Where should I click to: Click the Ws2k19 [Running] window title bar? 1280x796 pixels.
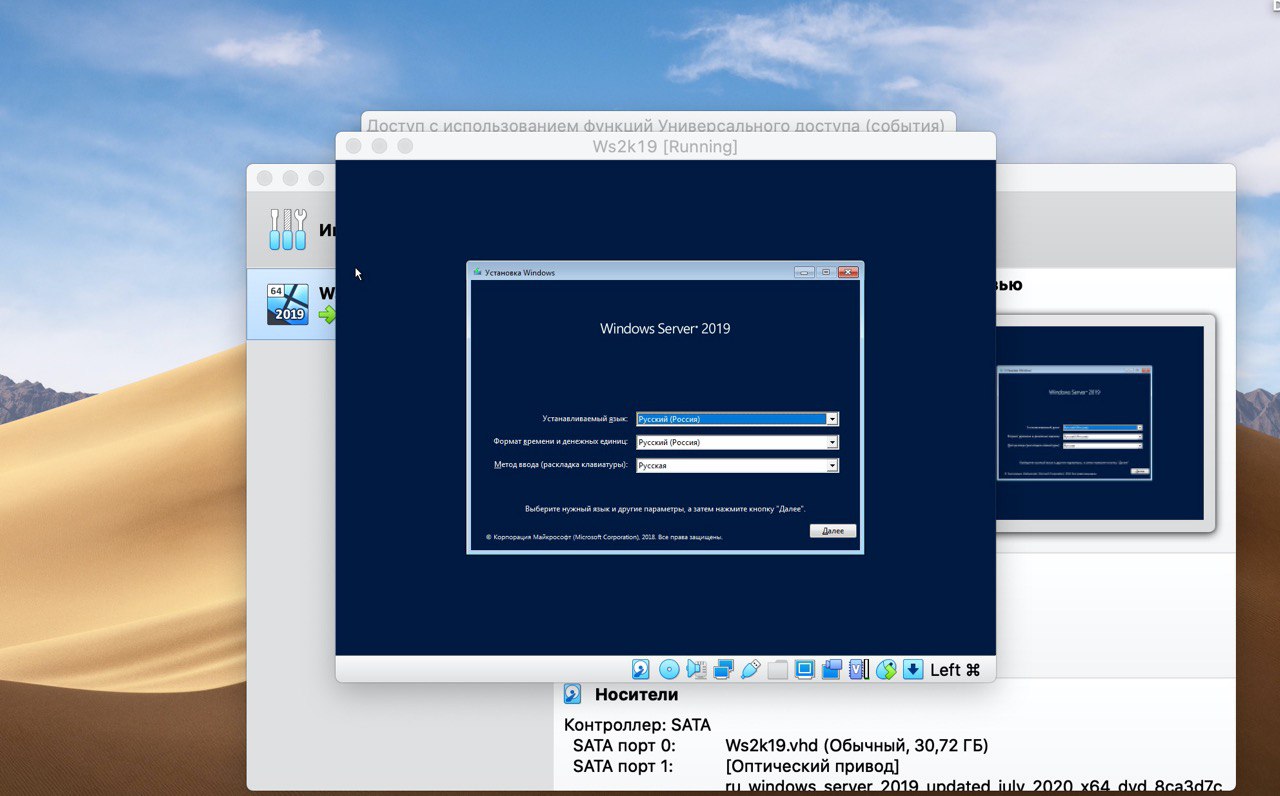665,146
